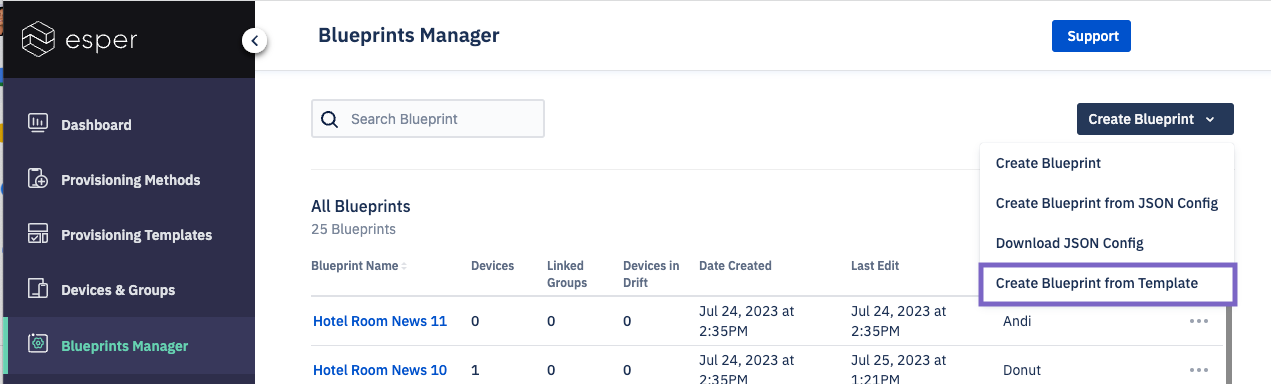Screen dimensions: 1271x384
Task: Click the Support button
Action: point(1091,36)
